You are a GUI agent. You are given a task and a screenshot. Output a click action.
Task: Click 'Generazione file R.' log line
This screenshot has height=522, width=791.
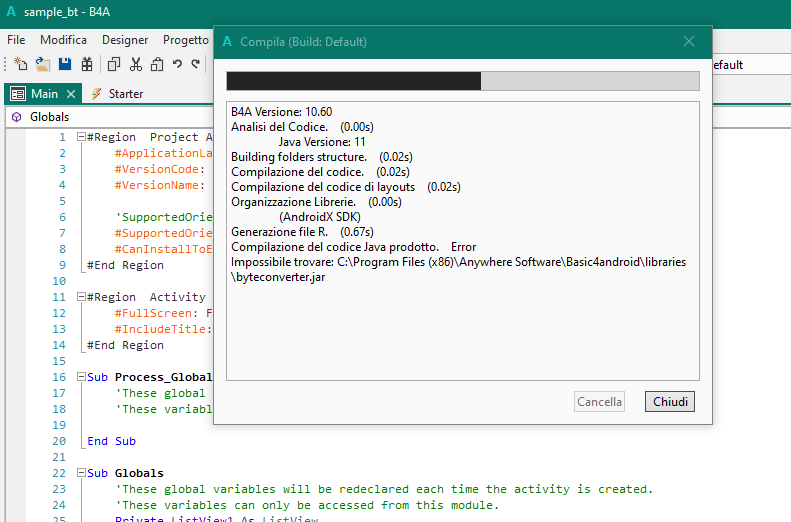pos(302,231)
